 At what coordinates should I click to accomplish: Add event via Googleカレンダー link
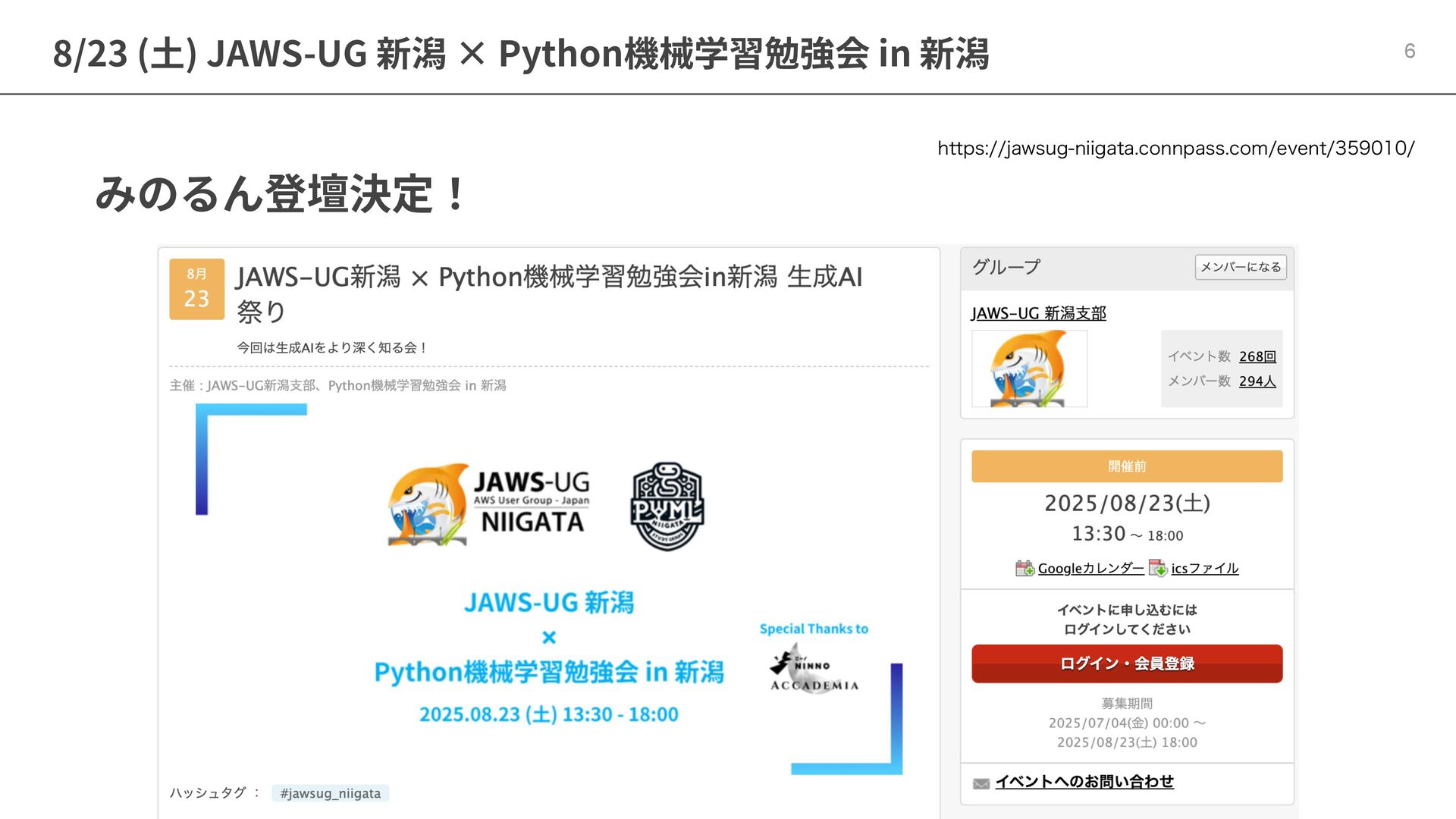point(1090,568)
